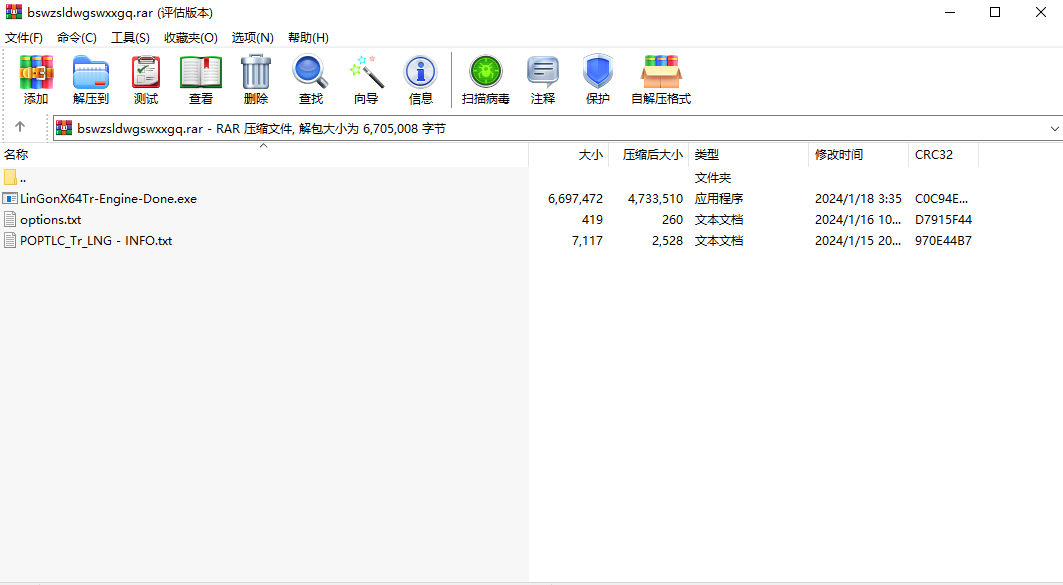Select the options.txt file
The height and width of the screenshot is (585, 1063).
[50, 220]
